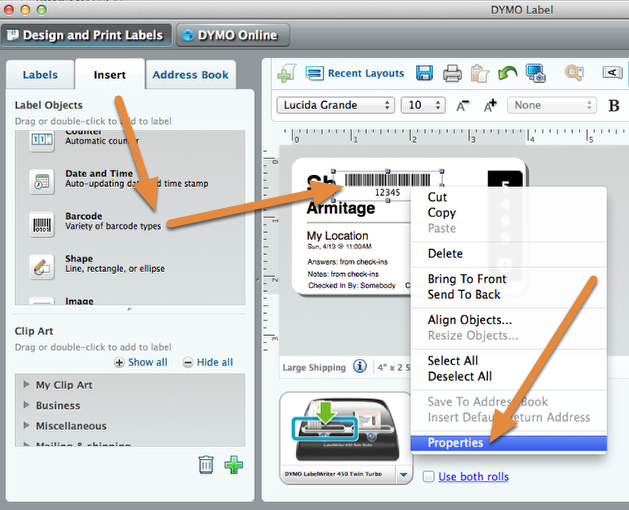Click My Location text on the label
This screenshot has width=629, height=510.
click(337, 236)
